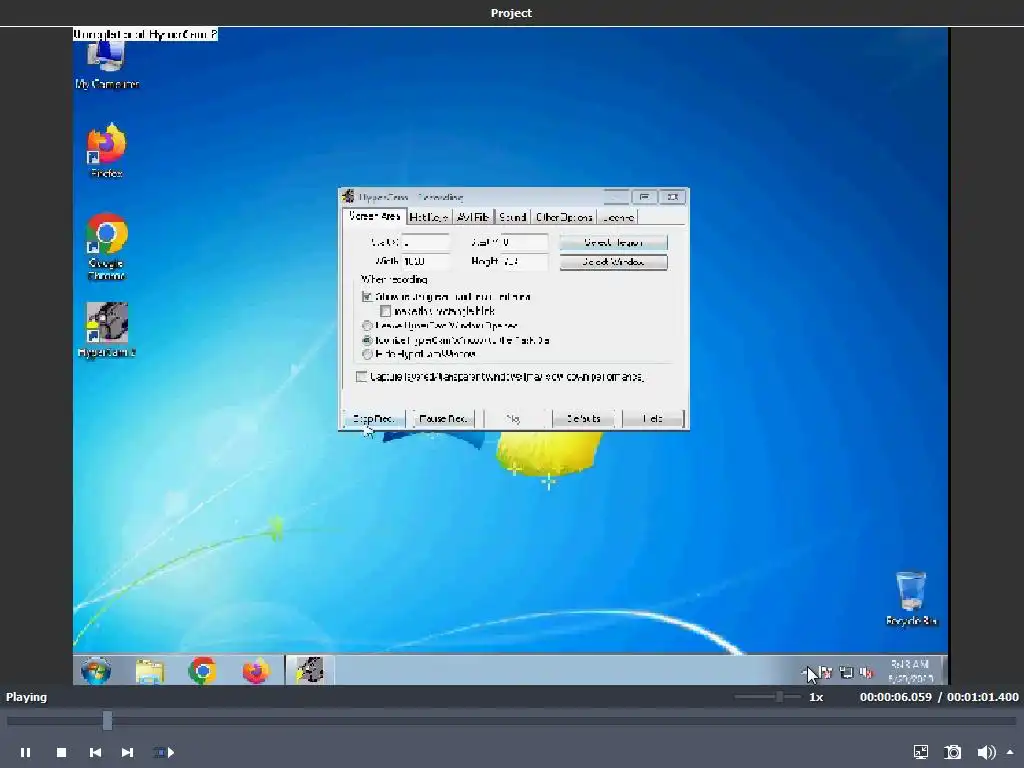The image size is (1024, 768).
Task: Click the Start X input field
Action: (x=425, y=242)
